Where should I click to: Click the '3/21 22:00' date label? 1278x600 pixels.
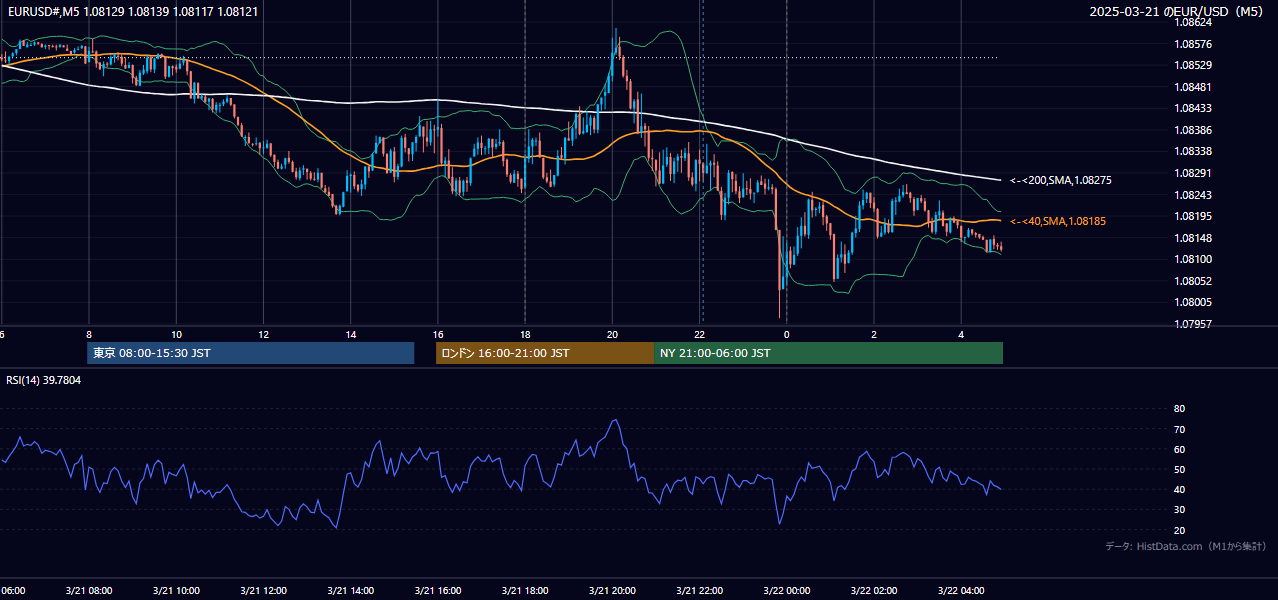point(699,590)
